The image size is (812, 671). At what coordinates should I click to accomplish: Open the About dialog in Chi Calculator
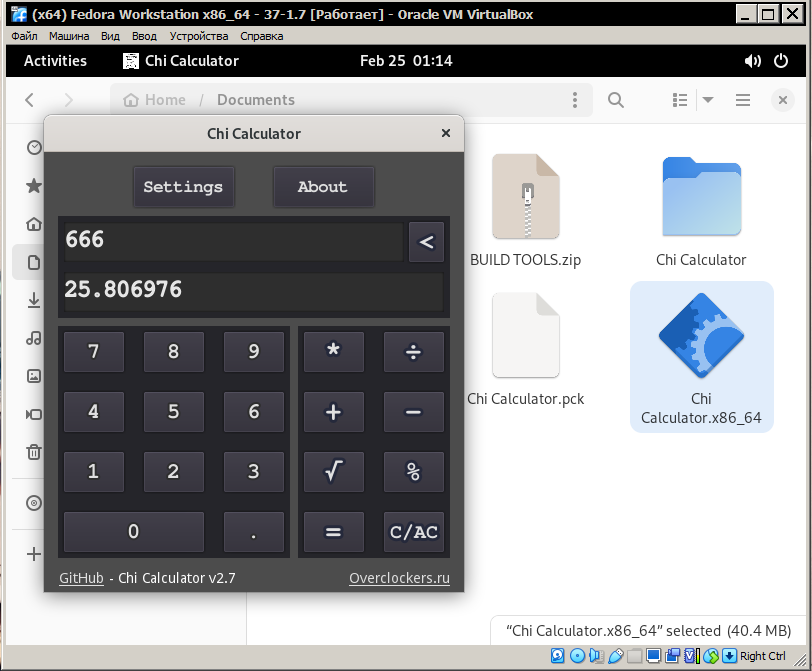pos(323,187)
